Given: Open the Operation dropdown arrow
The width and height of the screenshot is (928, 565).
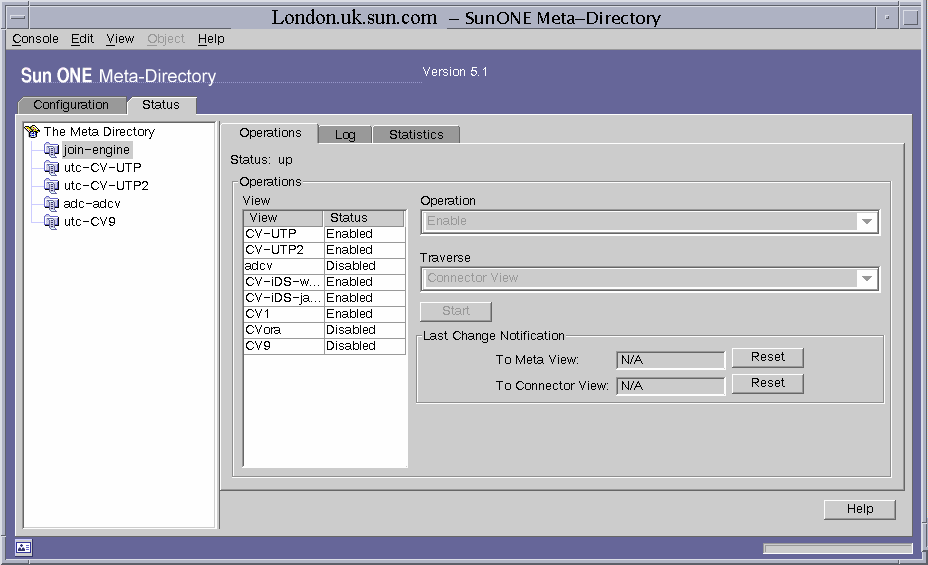Looking at the screenshot, I should tap(866, 222).
